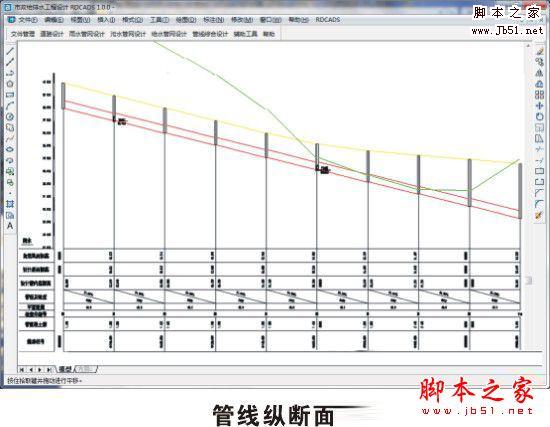Select the Arc tool
Image resolution: width=550 pixels, height=427 pixels.
pyautogui.click(x=10, y=106)
